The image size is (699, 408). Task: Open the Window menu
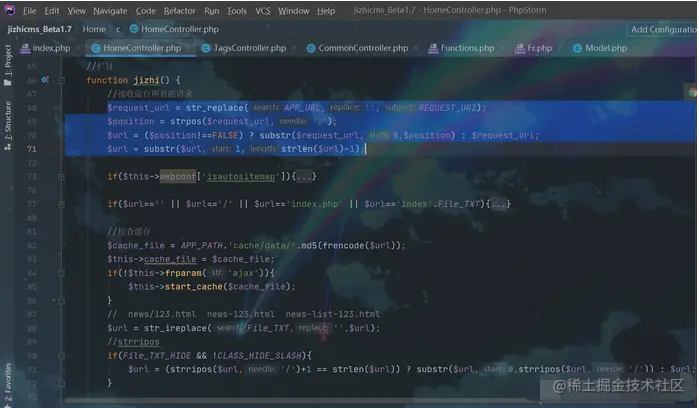click(293, 11)
